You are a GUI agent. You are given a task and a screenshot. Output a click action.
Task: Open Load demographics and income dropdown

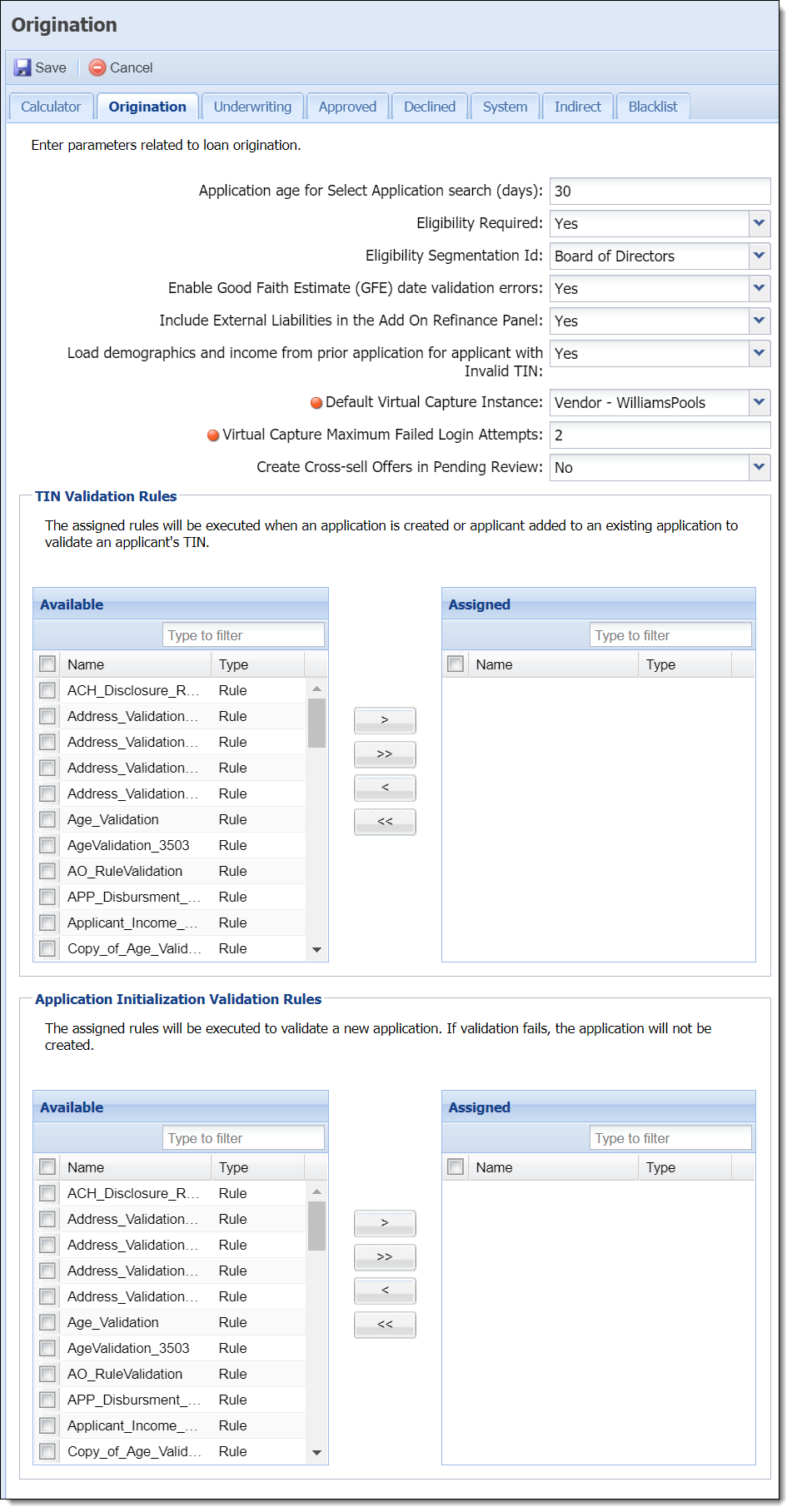tap(759, 353)
